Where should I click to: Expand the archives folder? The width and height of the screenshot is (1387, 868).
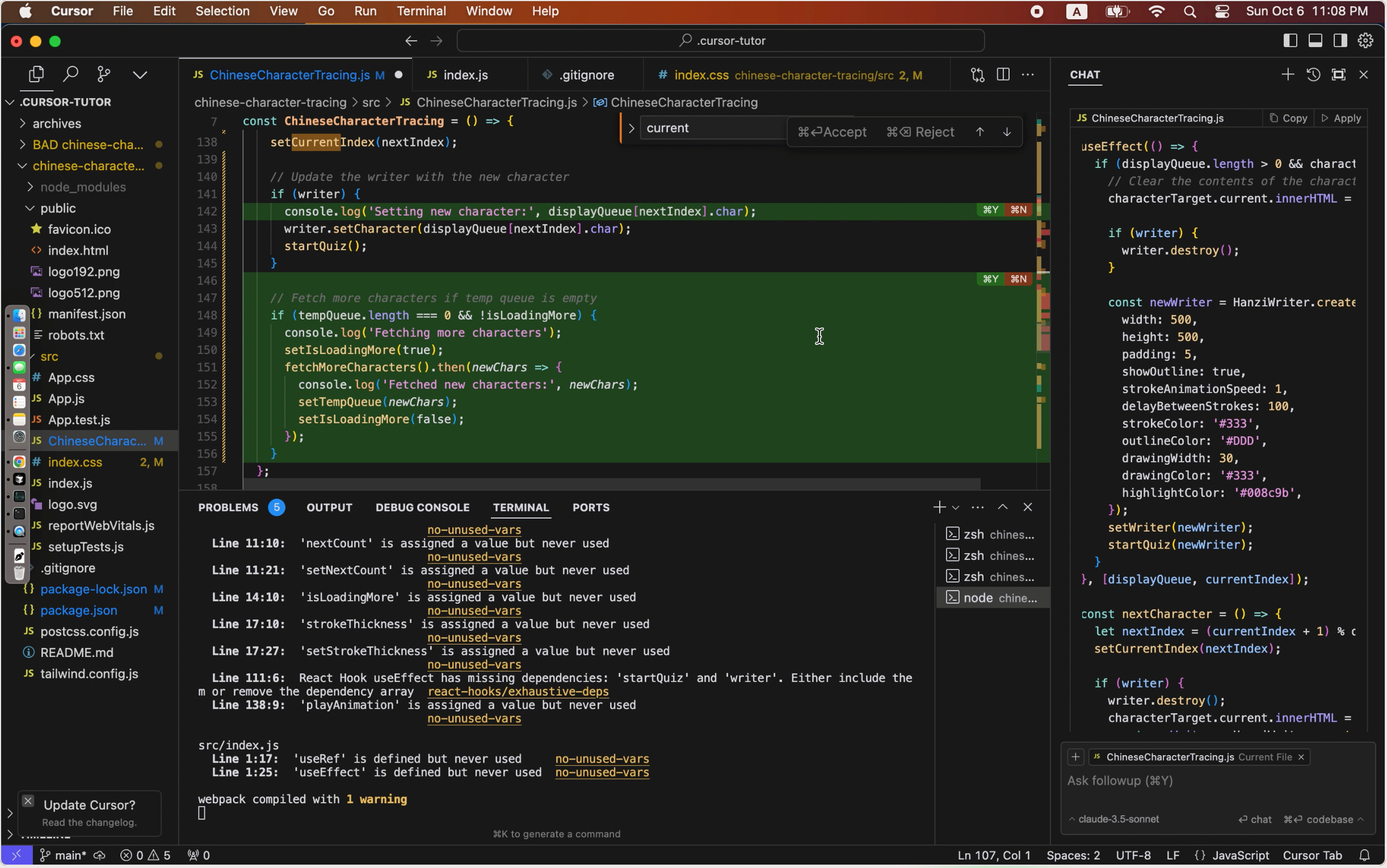[56, 124]
